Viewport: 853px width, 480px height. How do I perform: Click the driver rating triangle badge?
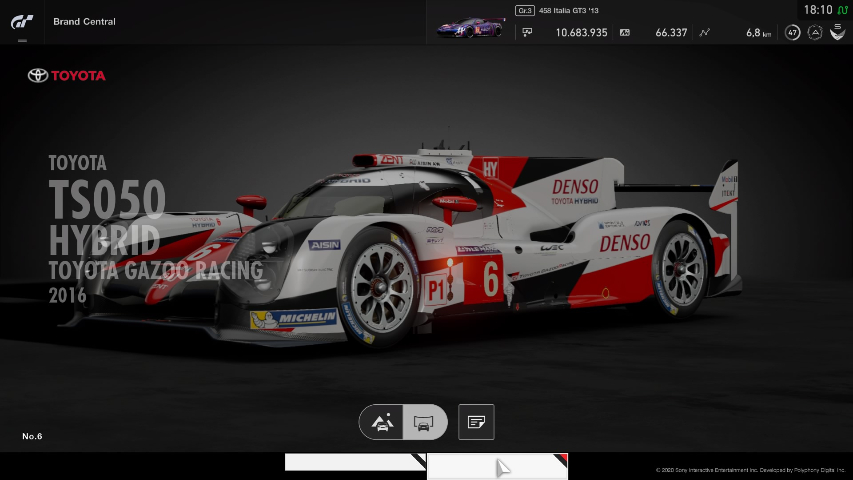point(815,32)
